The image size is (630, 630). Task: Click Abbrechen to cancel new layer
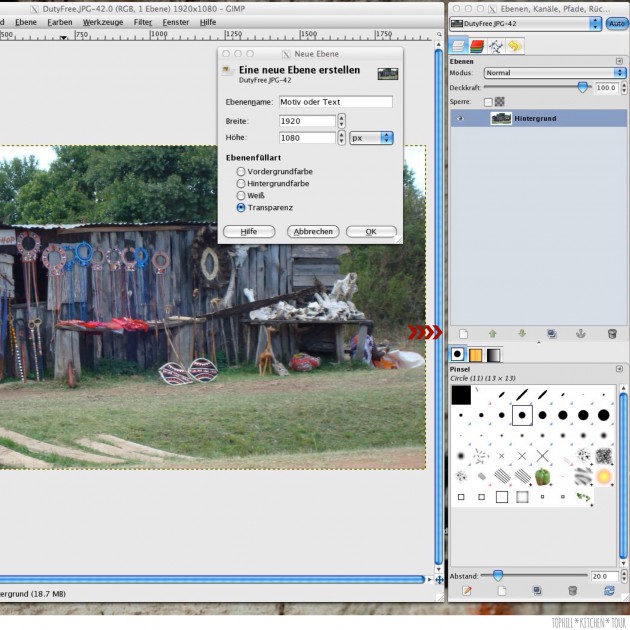tap(313, 231)
